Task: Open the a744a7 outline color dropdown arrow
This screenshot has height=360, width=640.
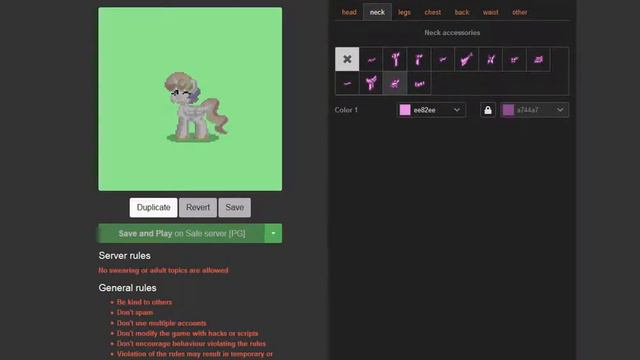Action: [560, 110]
